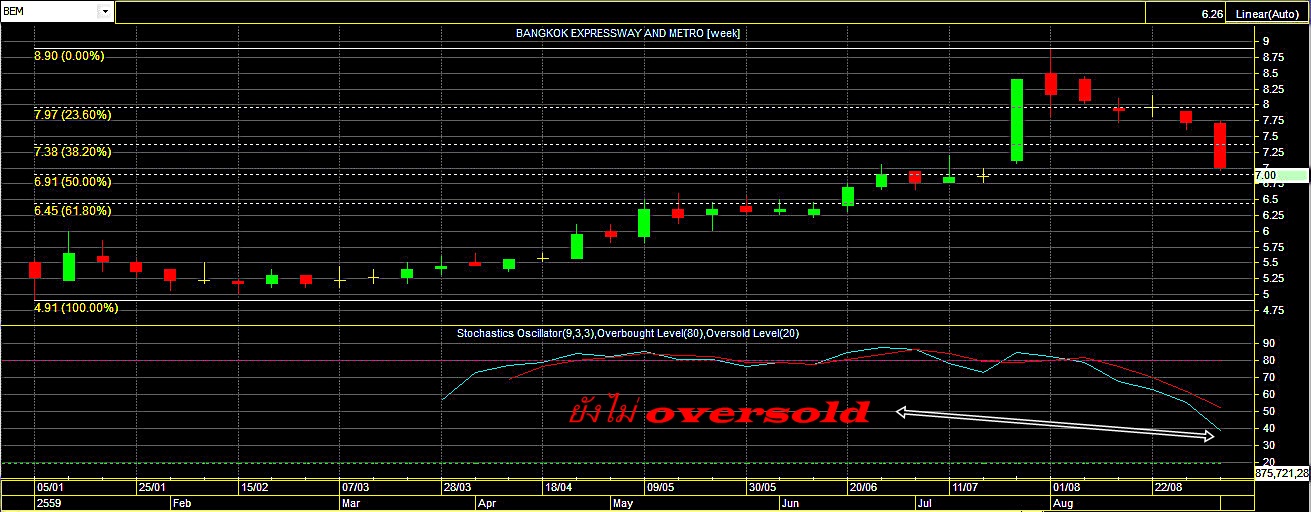Viewport: 1311px width, 512px height.
Task: Click the Jul month label
Action: 925,503
